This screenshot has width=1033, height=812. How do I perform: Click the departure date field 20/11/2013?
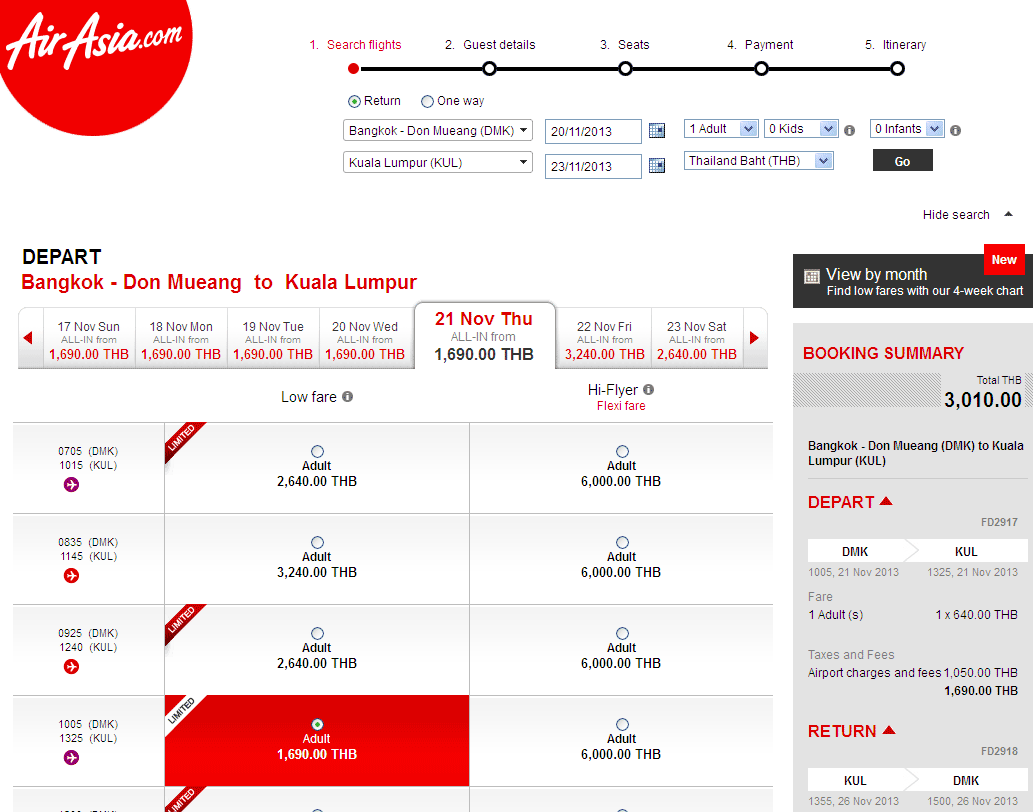click(x=593, y=131)
